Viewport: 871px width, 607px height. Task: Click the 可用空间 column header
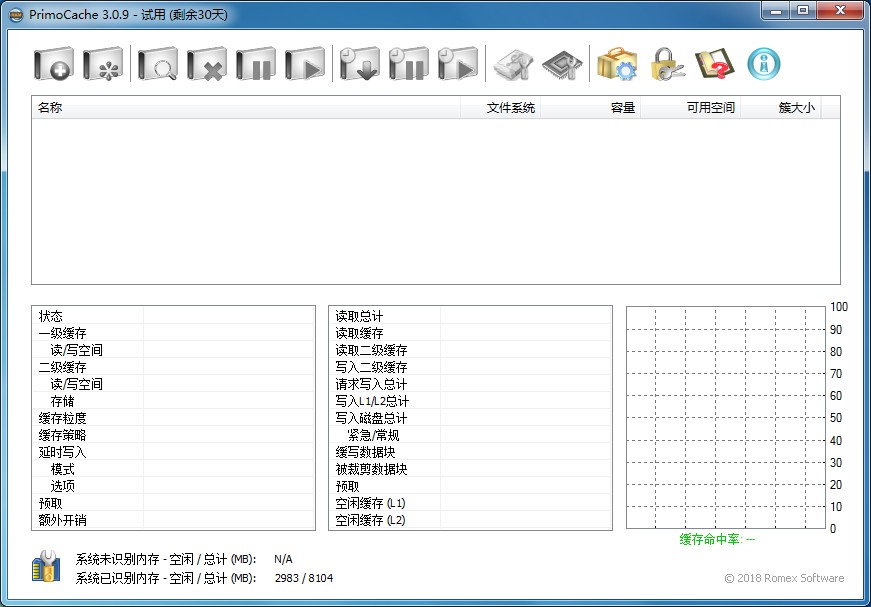click(690, 108)
